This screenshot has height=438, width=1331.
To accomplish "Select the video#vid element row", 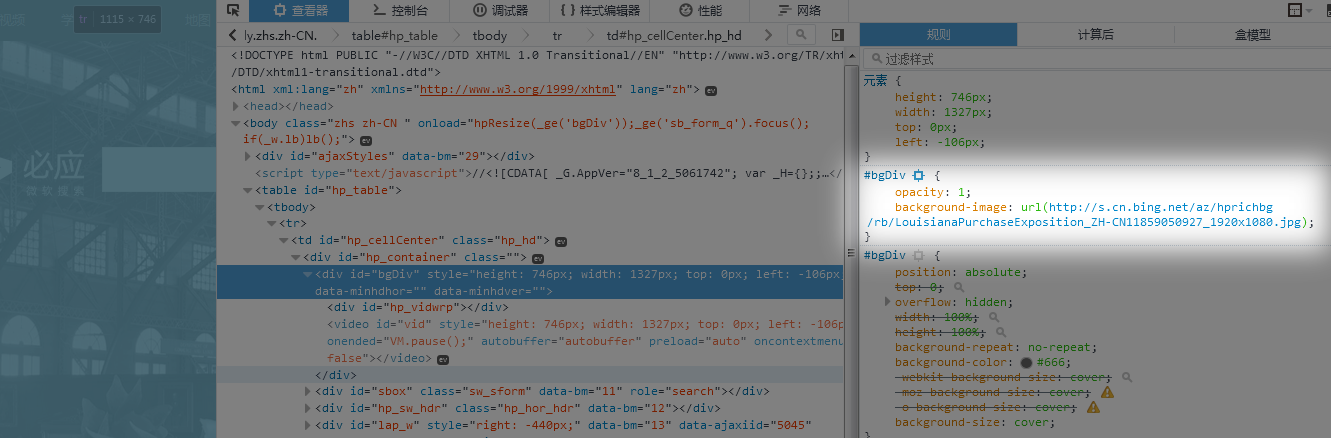I will click(530, 341).
